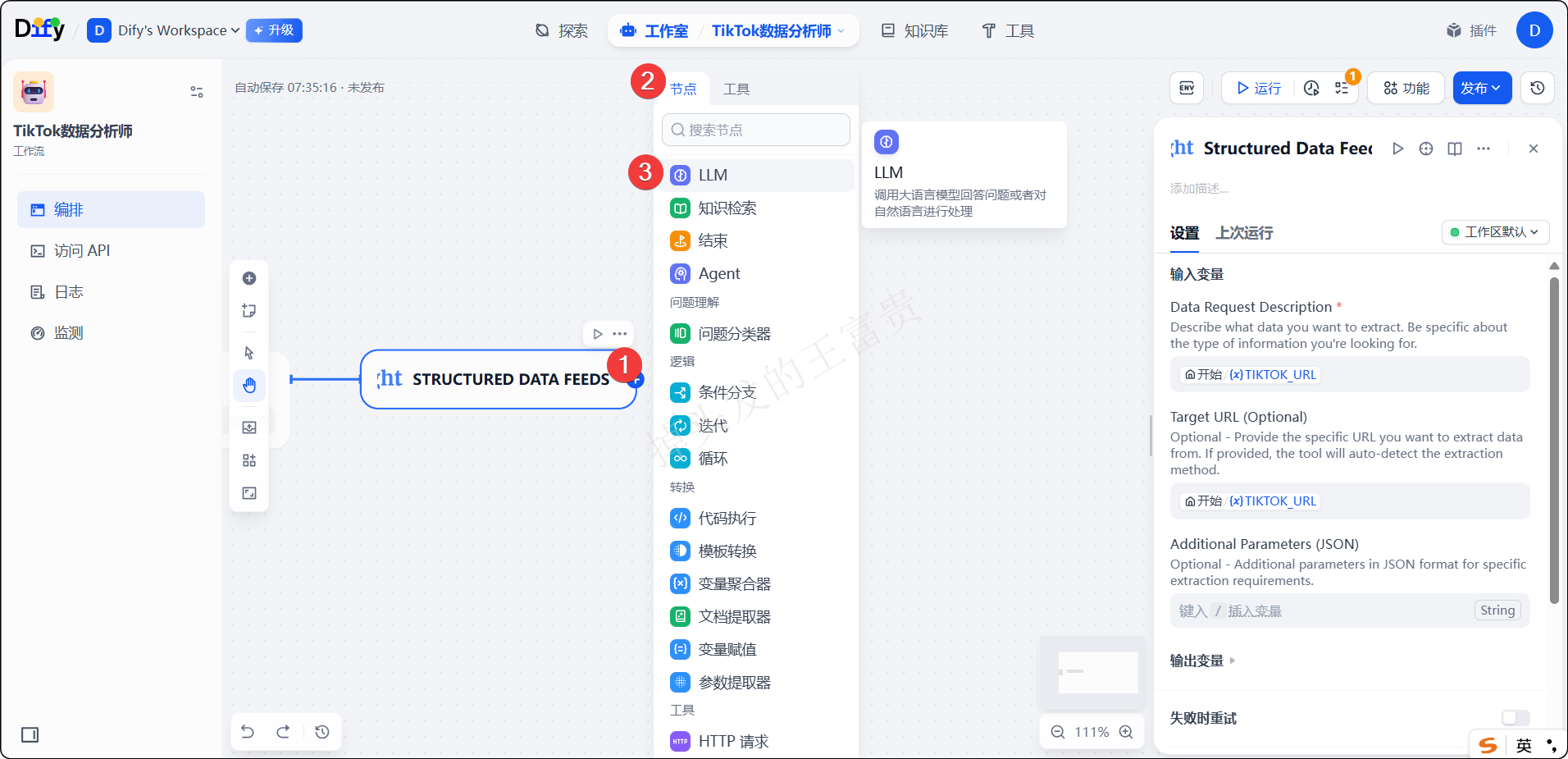
Task: Activate hand pan mode in canvas toolbar
Action: tap(249, 386)
